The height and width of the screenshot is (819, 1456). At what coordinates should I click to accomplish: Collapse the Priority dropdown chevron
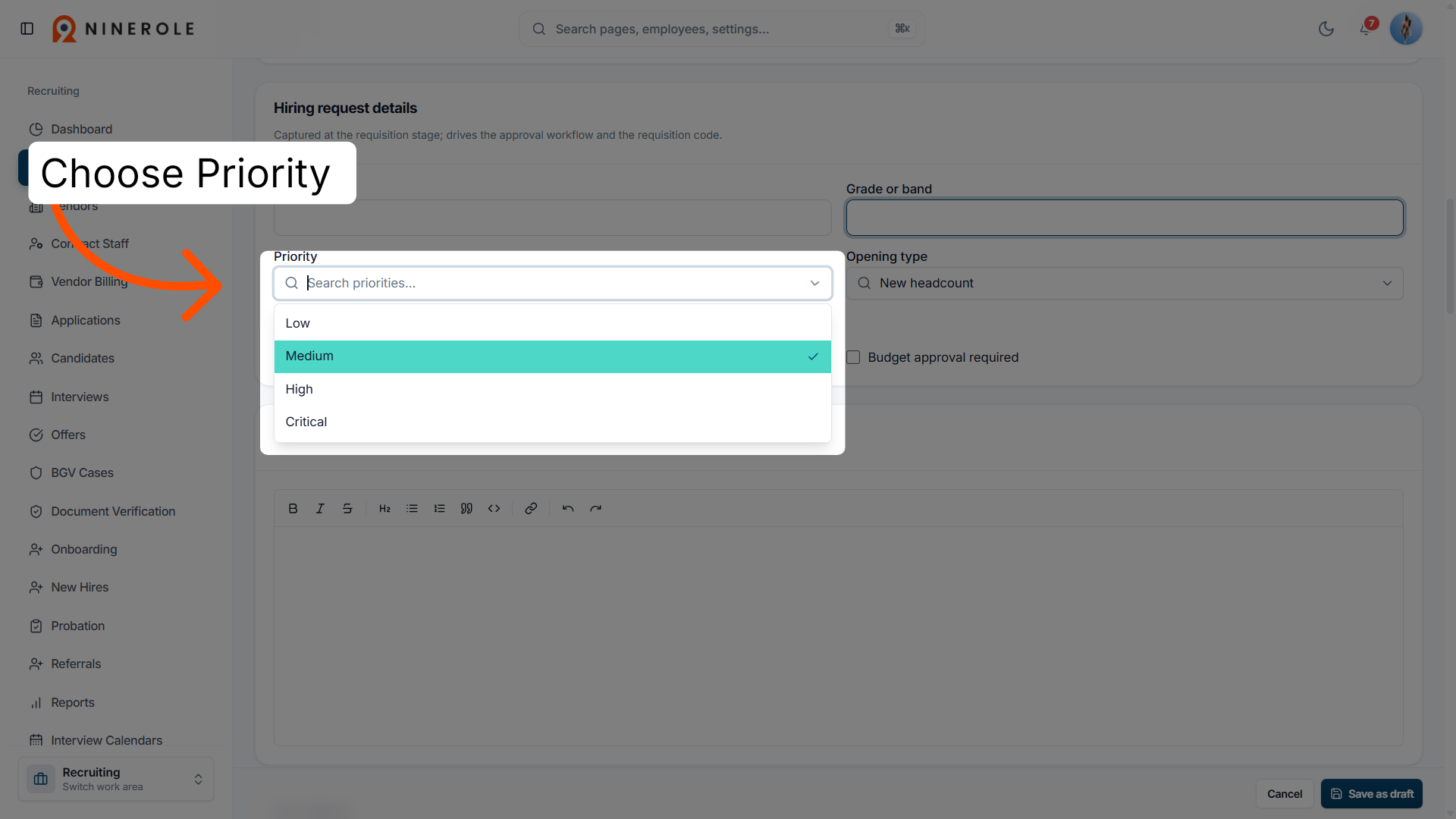pyautogui.click(x=814, y=284)
